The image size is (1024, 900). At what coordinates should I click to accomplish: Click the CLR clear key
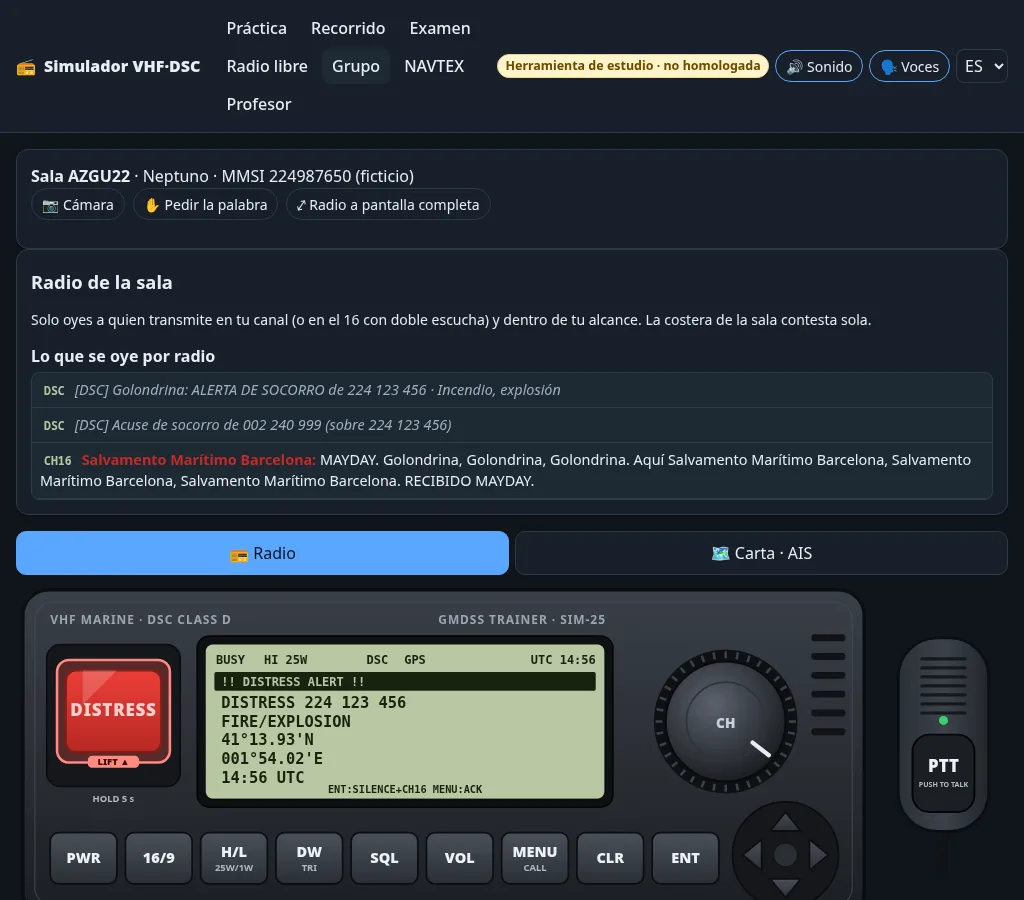[x=610, y=858]
